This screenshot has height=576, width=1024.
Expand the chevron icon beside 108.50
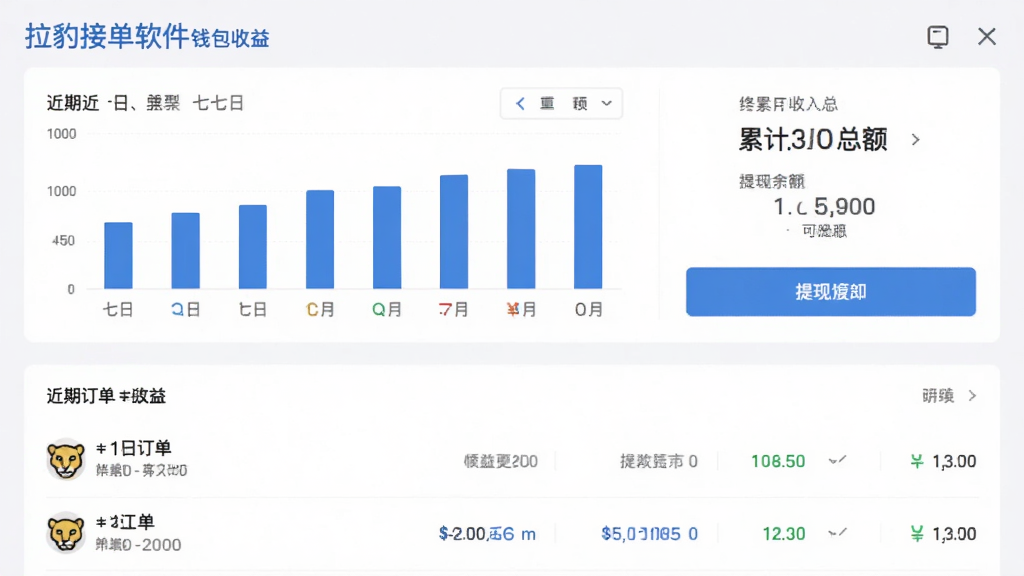[837, 461]
